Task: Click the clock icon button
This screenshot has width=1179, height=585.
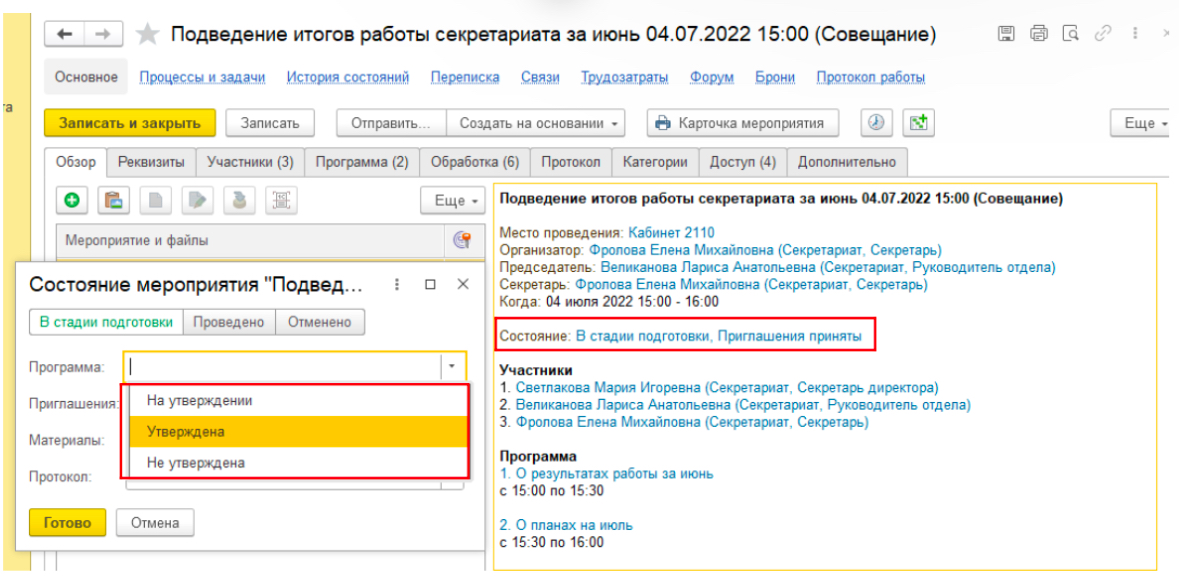Action: pyautogui.click(x=875, y=123)
